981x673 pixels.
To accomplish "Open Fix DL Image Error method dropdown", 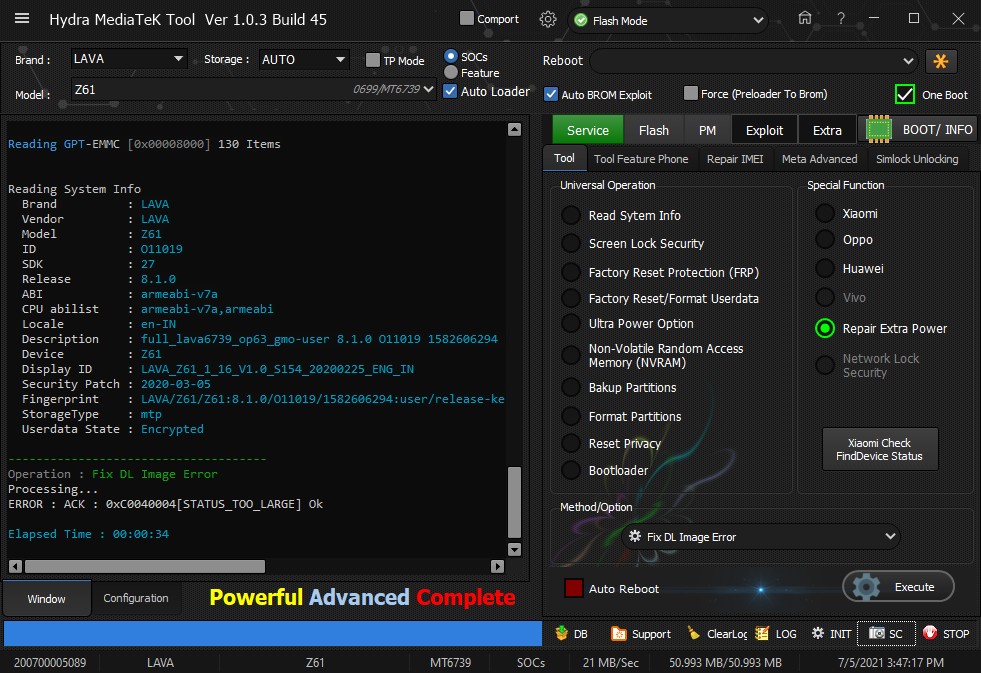I will click(x=761, y=537).
